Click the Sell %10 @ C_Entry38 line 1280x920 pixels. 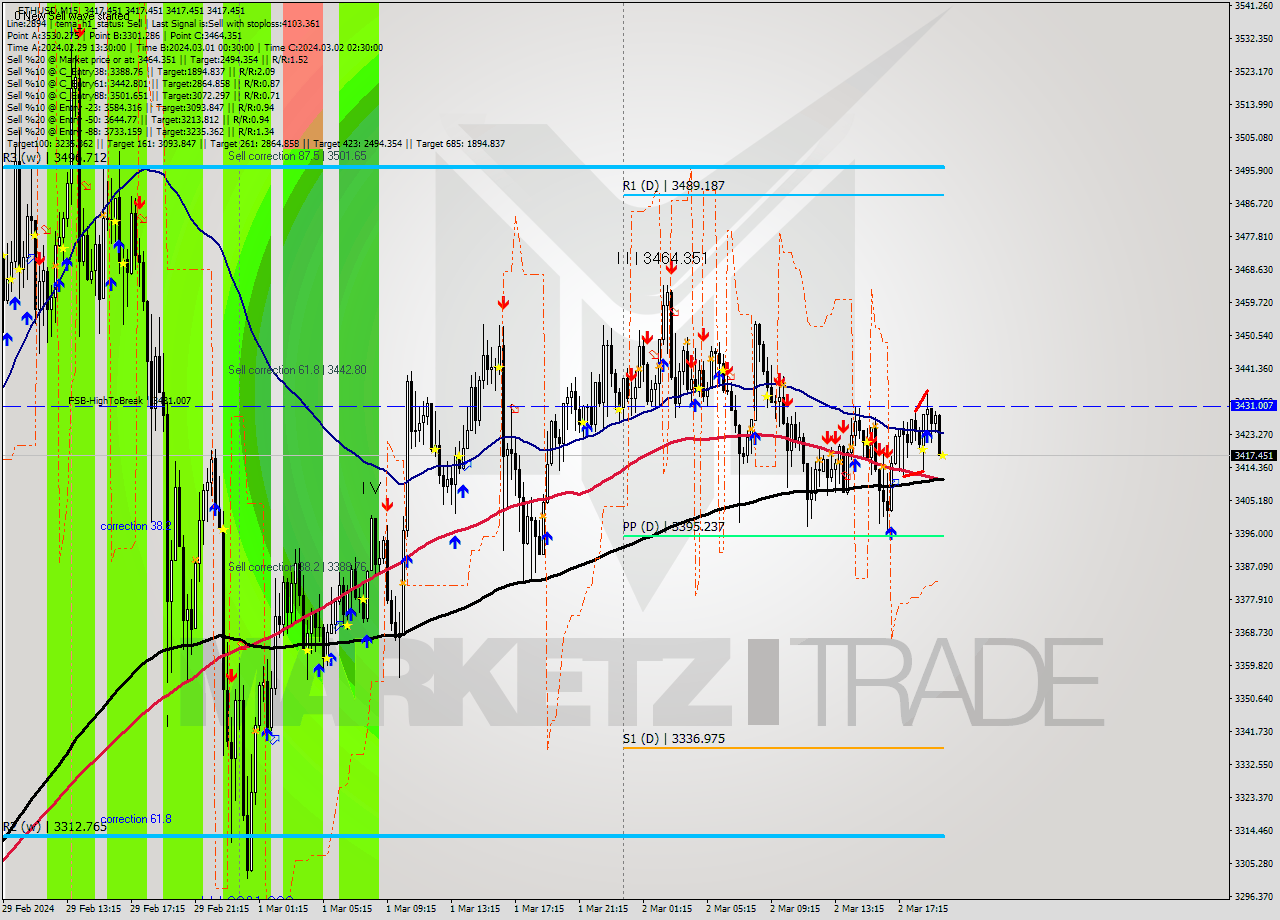(140, 71)
